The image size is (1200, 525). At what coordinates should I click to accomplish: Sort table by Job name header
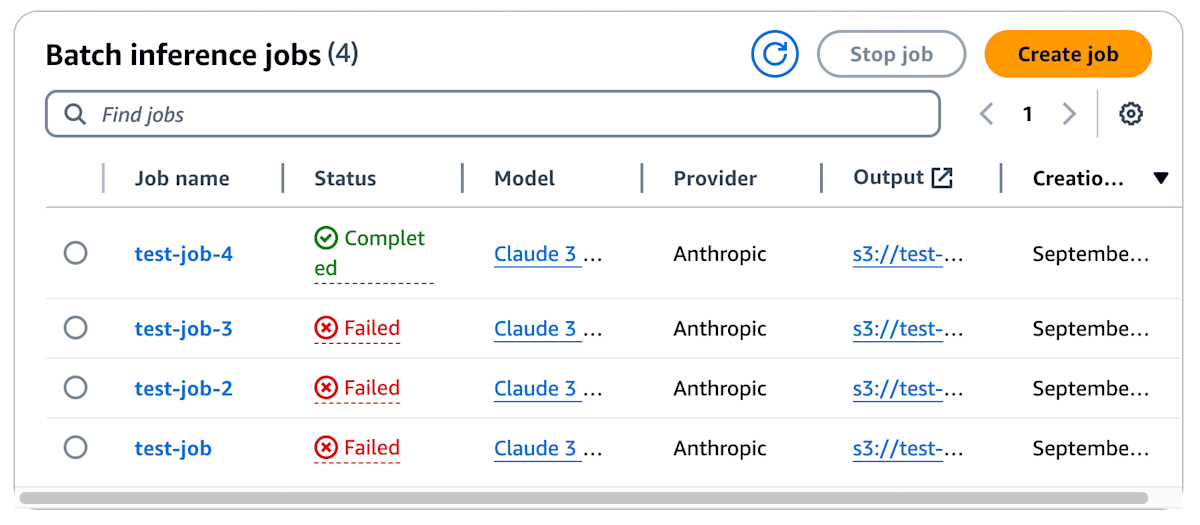[182, 178]
